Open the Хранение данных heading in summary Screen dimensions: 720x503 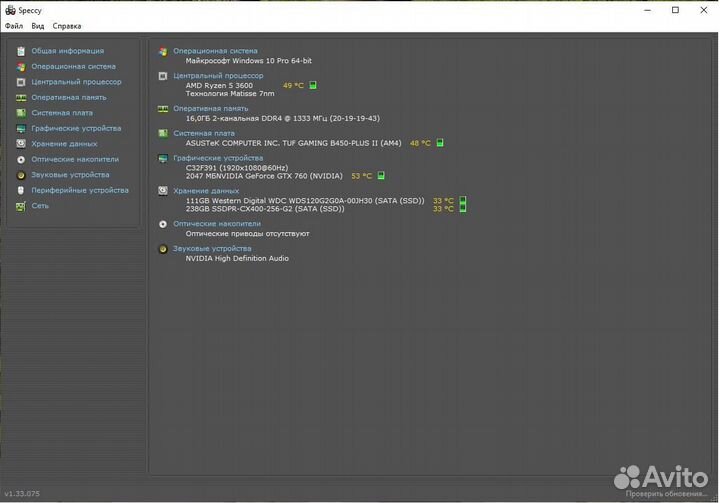206,190
